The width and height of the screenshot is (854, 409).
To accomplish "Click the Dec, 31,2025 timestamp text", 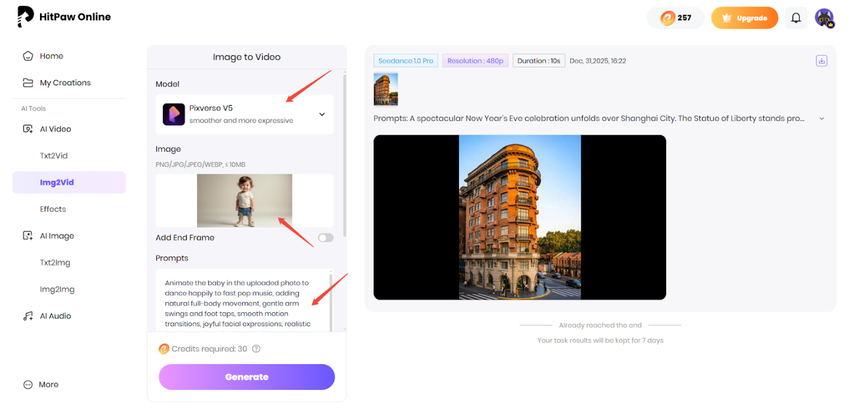I will point(597,61).
